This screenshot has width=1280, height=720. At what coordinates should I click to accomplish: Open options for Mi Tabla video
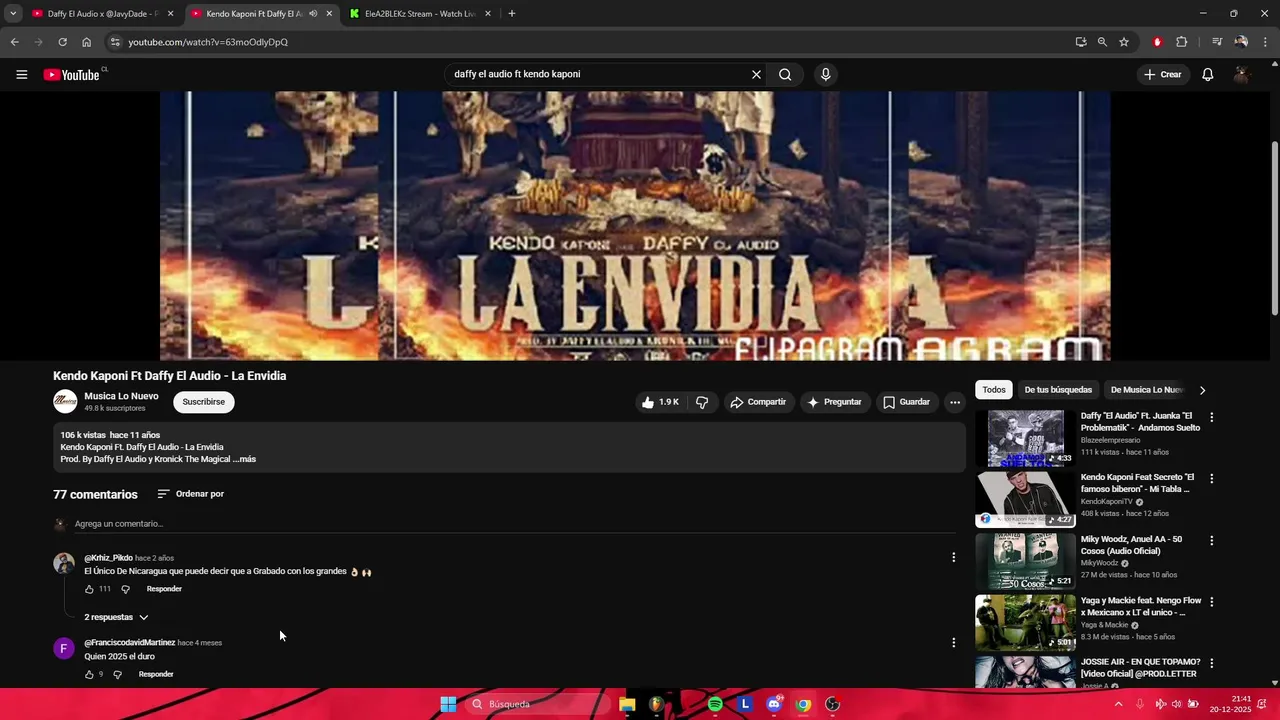click(x=1212, y=479)
